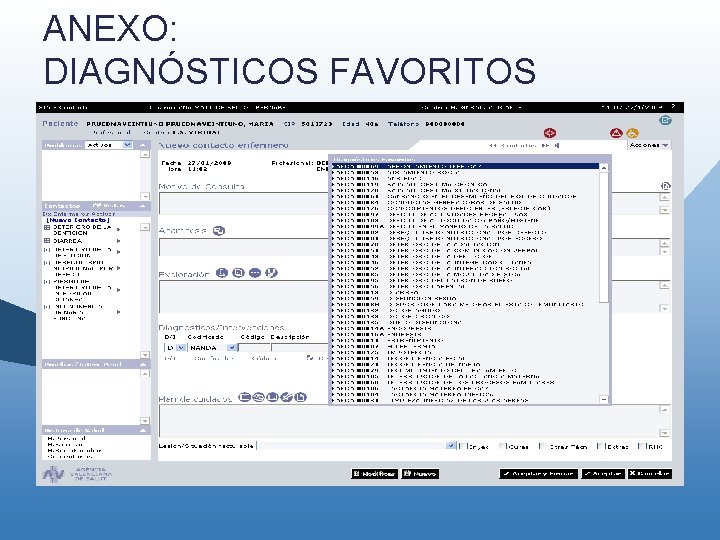Viewport: 720px width, 540px height.
Task: Click the icon next to the Anamnesis label
Action: [x=219, y=231]
